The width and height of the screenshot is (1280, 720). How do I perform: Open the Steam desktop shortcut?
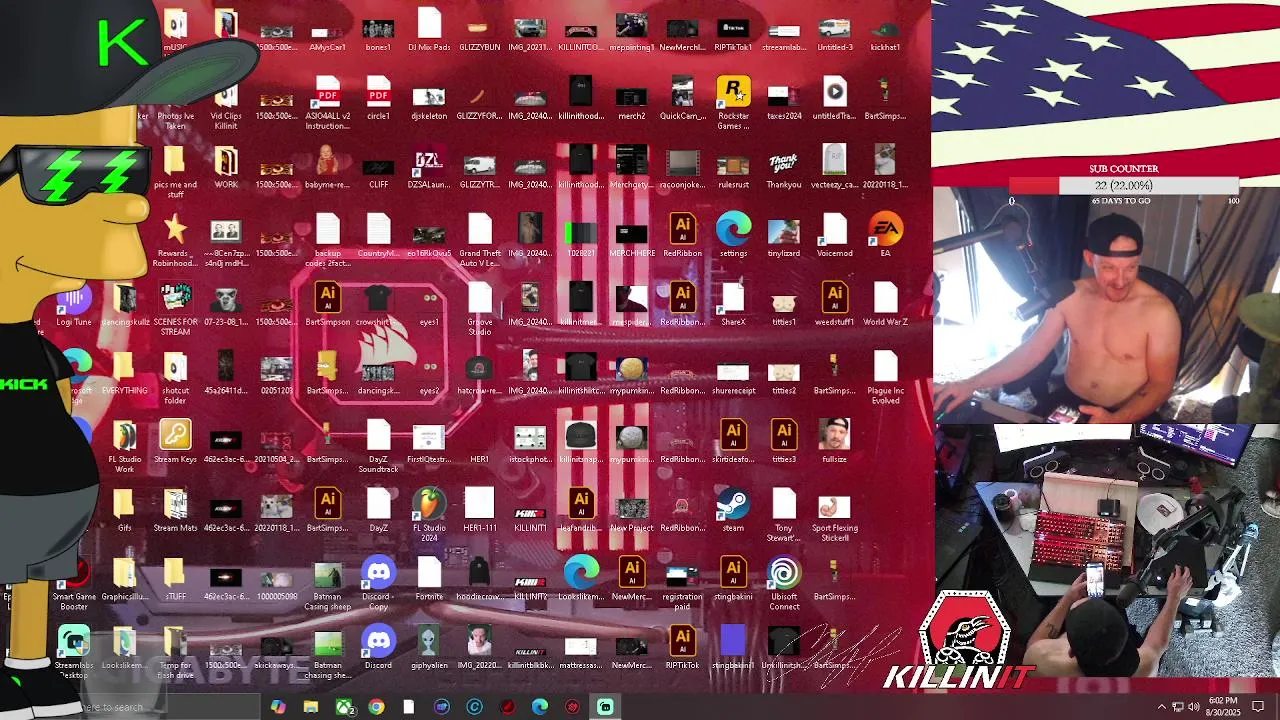[x=733, y=505]
